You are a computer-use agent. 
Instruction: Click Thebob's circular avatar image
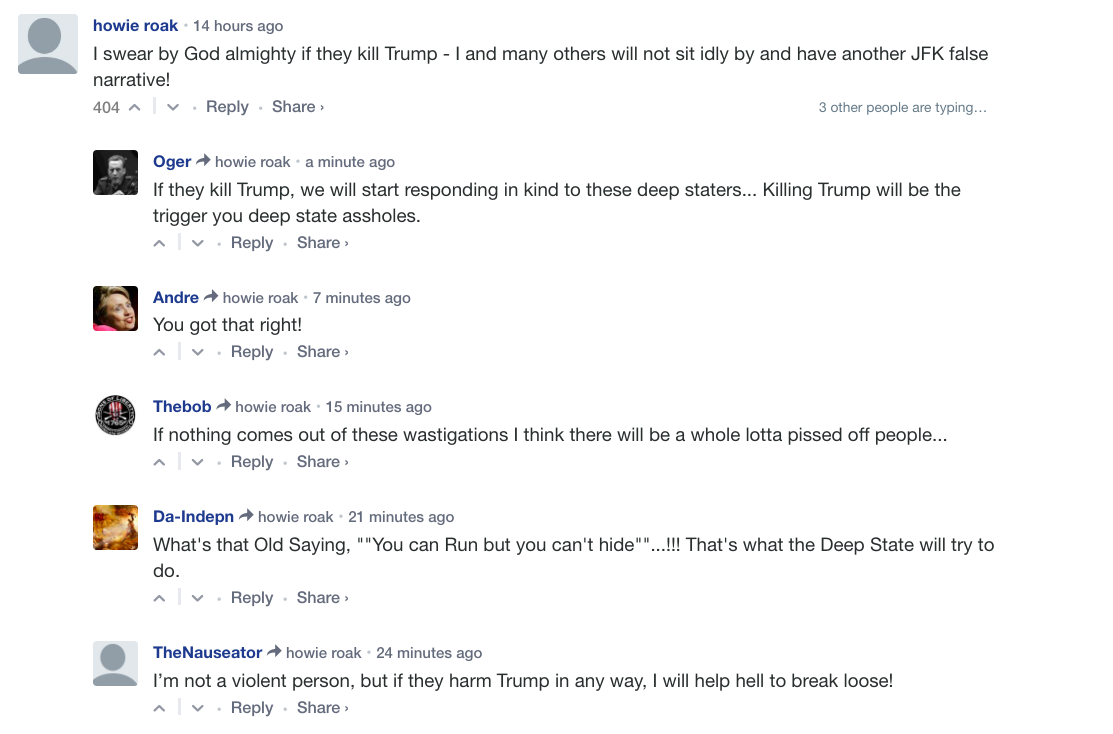click(x=115, y=415)
